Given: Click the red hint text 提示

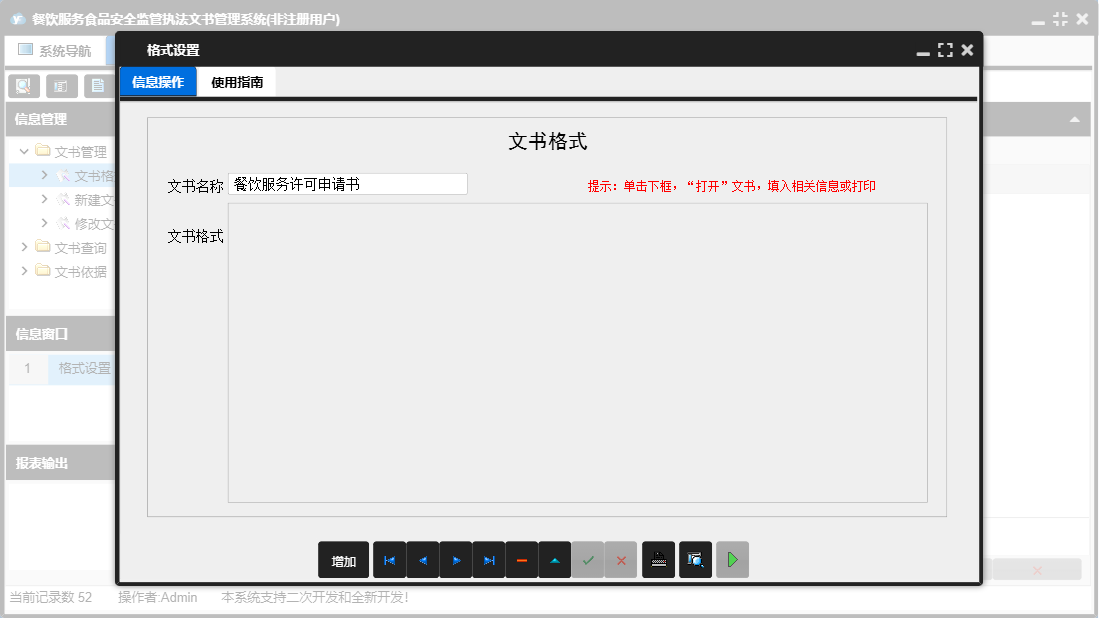Looking at the screenshot, I should 732,186.
